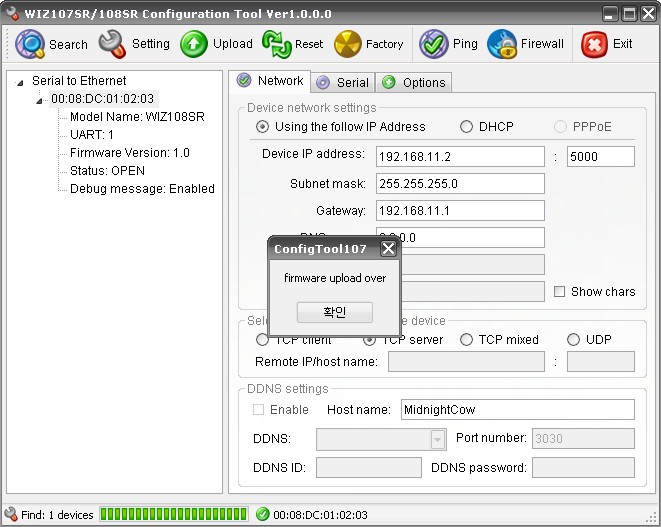Click the Port number field 3030
Image resolution: width=661 pixels, height=527 pixels.
tap(583, 438)
